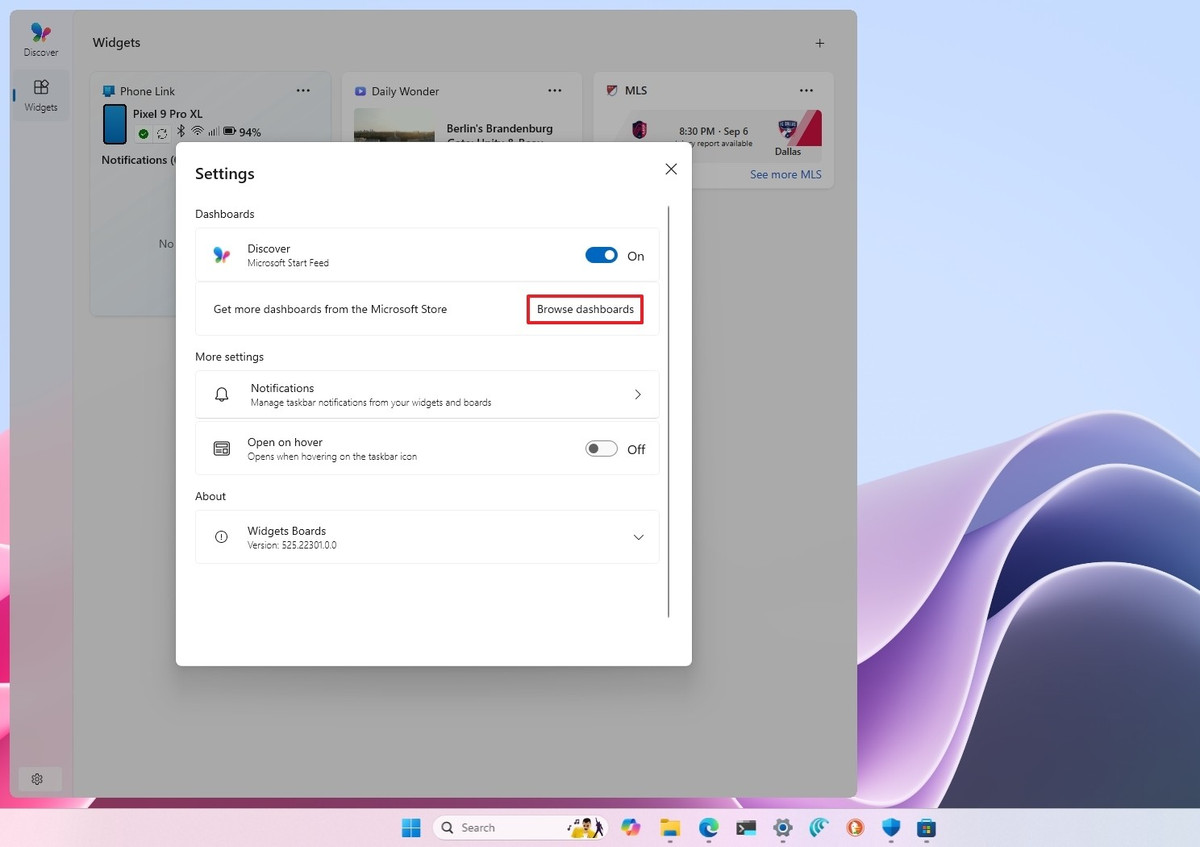1200x847 pixels.
Task: Open Copilot from the taskbar
Action: 630,828
